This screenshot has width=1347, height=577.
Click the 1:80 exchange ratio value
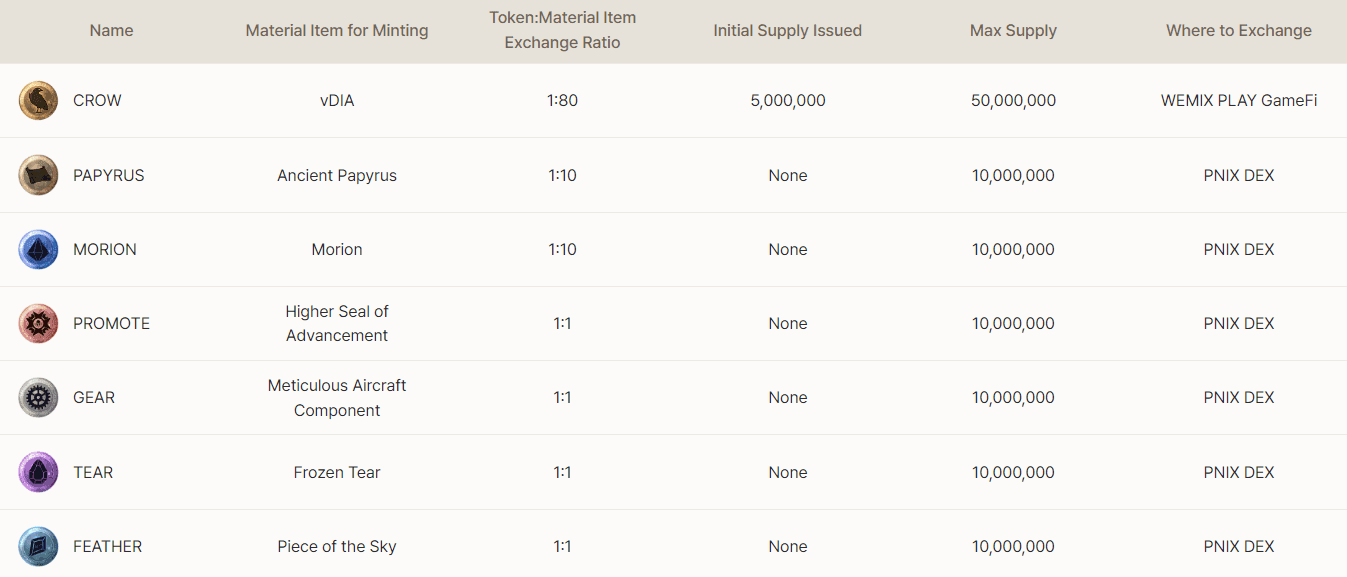coord(562,101)
